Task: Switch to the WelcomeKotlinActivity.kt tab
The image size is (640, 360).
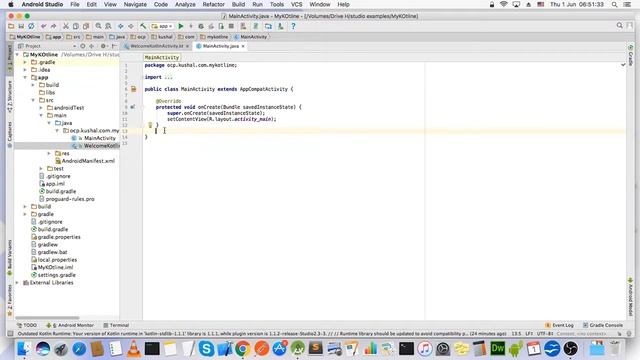Action: [x=156, y=46]
